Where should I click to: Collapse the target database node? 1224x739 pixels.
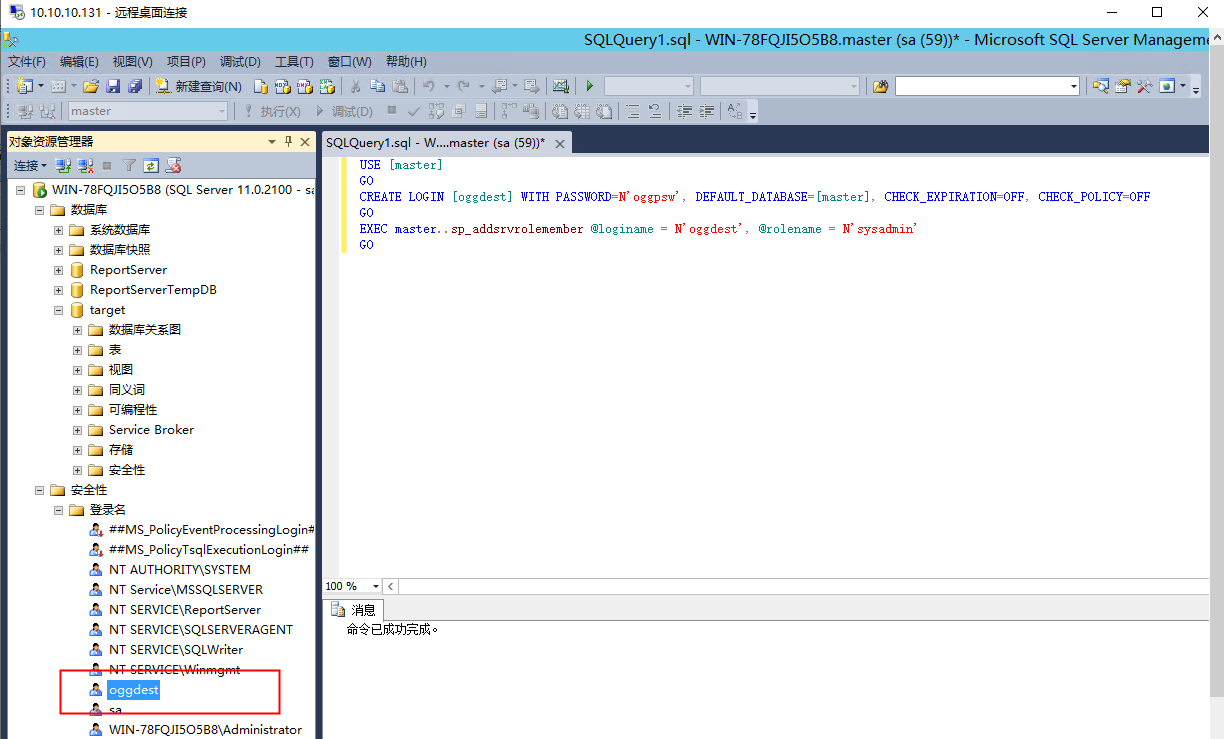coord(58,309)
